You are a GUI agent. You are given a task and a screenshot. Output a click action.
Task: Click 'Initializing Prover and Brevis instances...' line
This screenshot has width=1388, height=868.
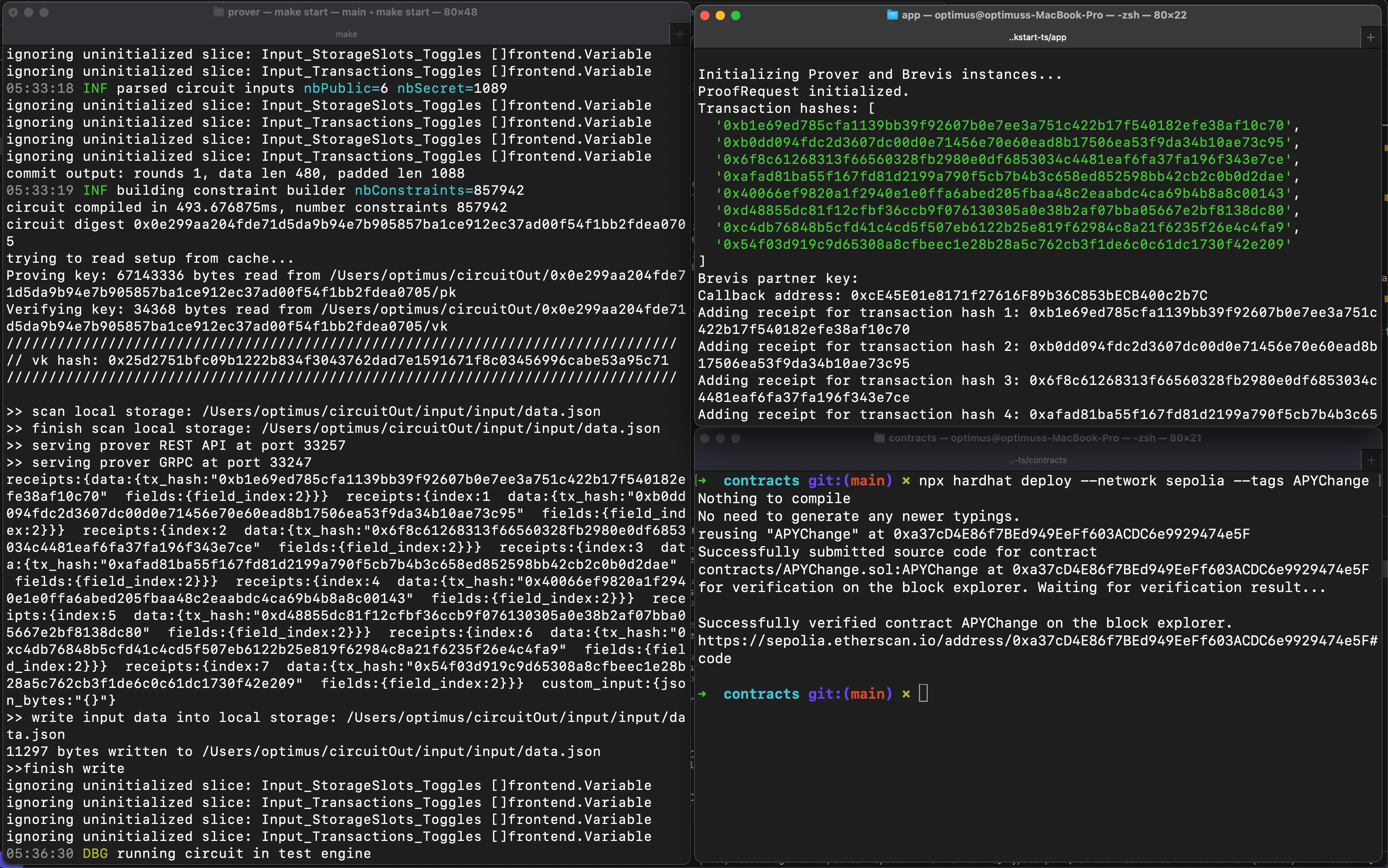pyautogui.click(x=880, y=75)
